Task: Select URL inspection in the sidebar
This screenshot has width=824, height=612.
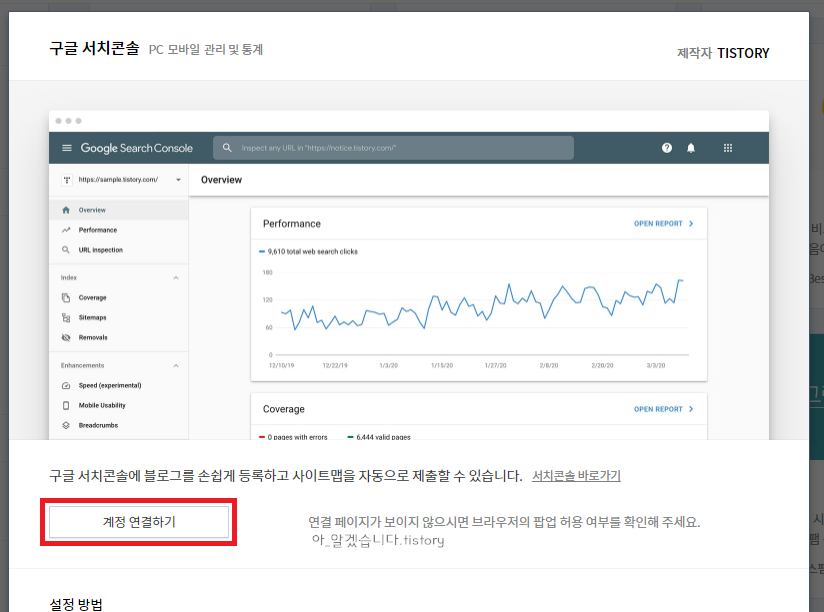Action: point(119,250)
